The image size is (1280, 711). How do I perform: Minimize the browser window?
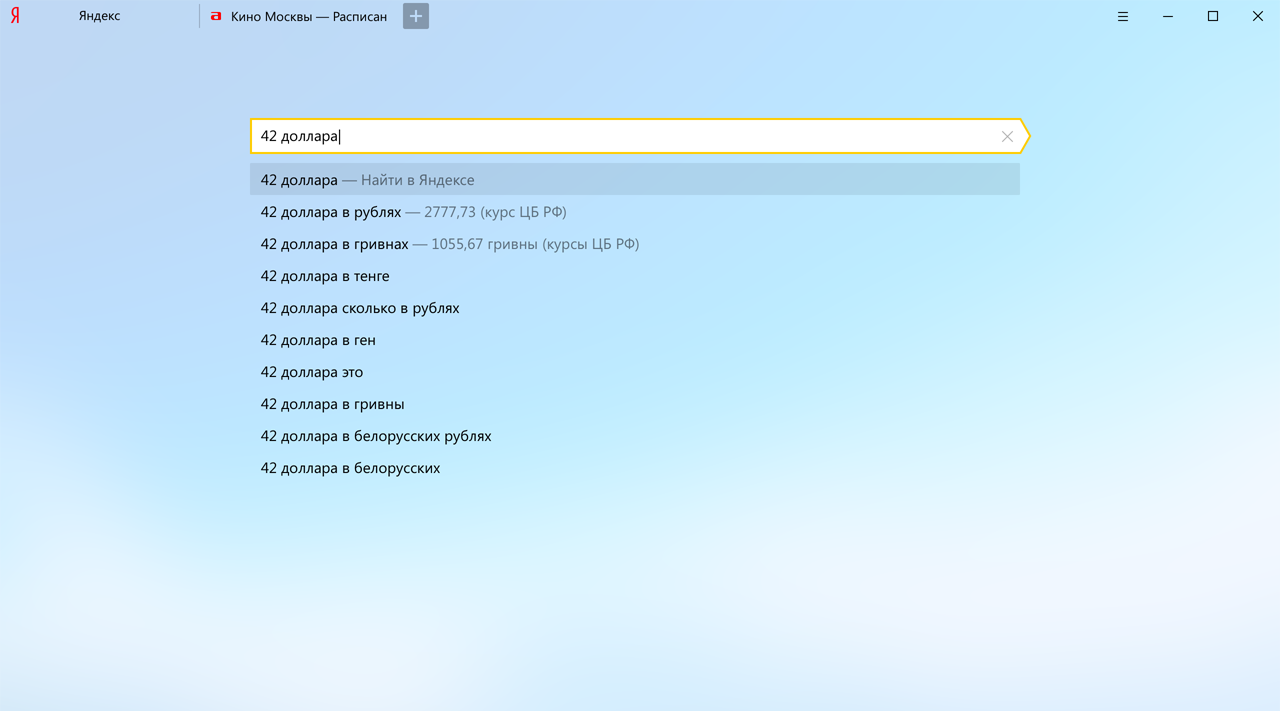coord(1168,16)
